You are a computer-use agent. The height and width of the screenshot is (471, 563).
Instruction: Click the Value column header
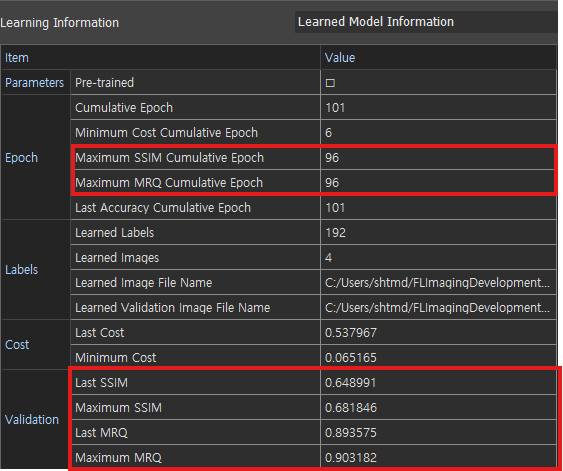coord(438,57)
